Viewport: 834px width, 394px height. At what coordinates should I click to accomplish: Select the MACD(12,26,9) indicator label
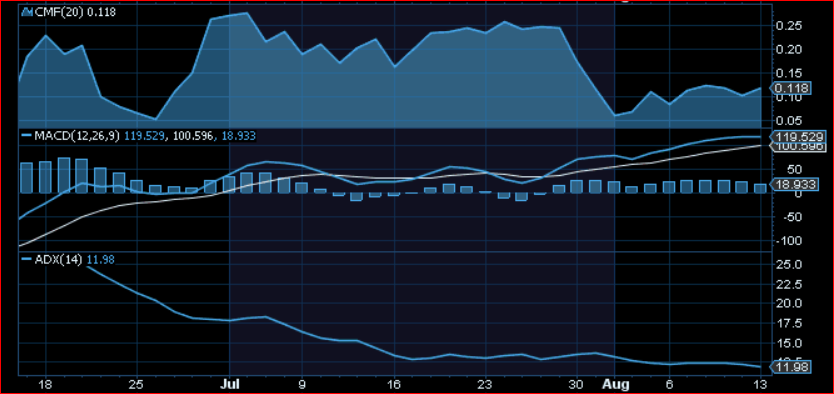(78, 137)
